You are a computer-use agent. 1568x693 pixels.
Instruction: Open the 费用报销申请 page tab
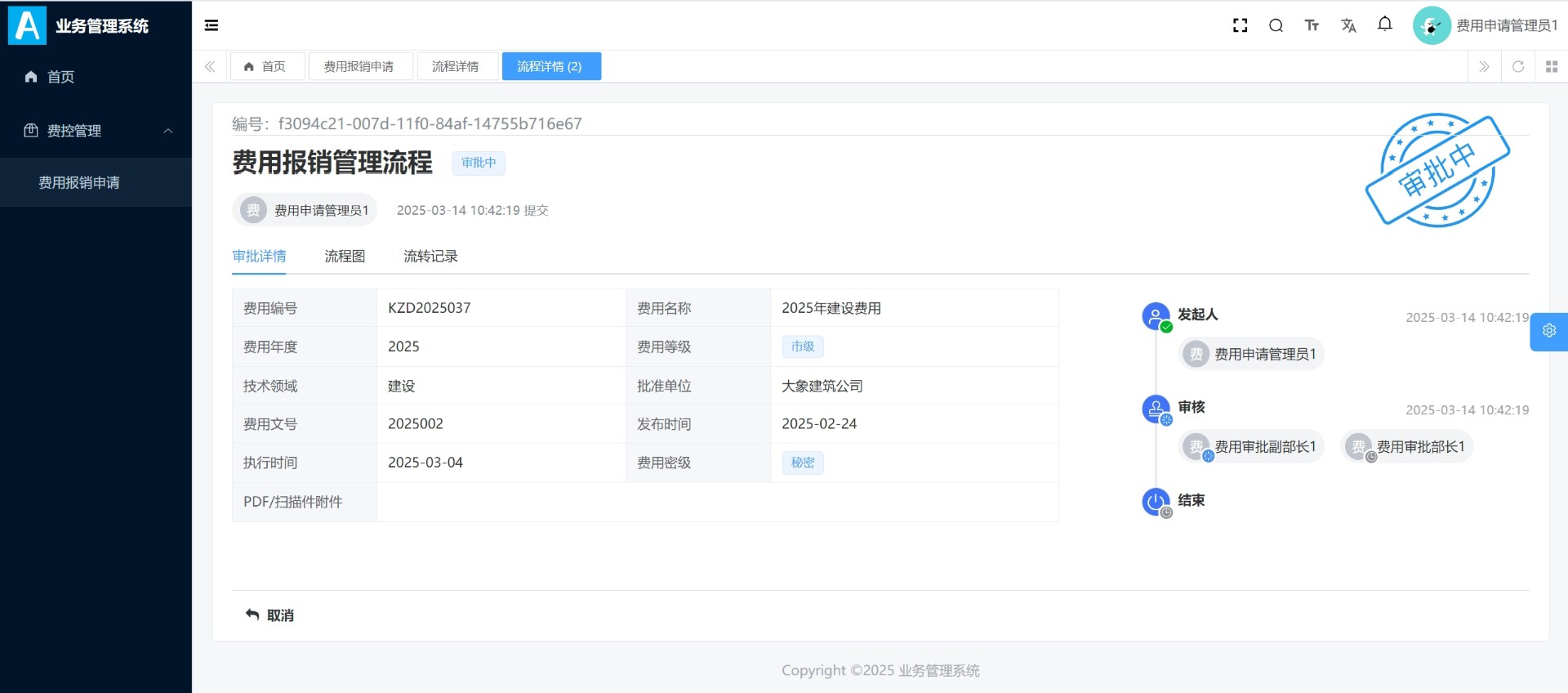[x=359, y=66]
